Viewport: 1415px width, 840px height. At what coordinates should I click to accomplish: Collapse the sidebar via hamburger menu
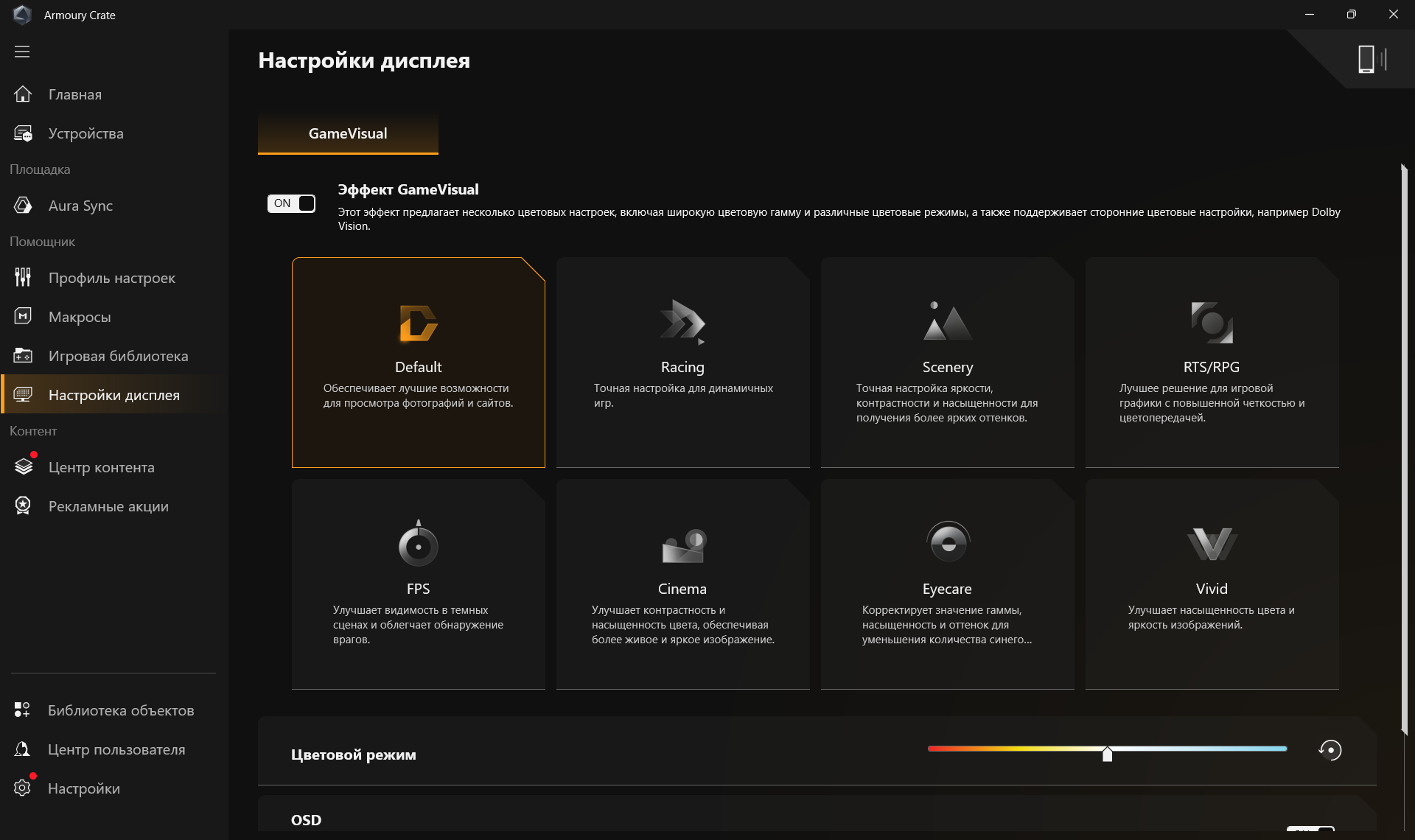(x=22, y=52)
